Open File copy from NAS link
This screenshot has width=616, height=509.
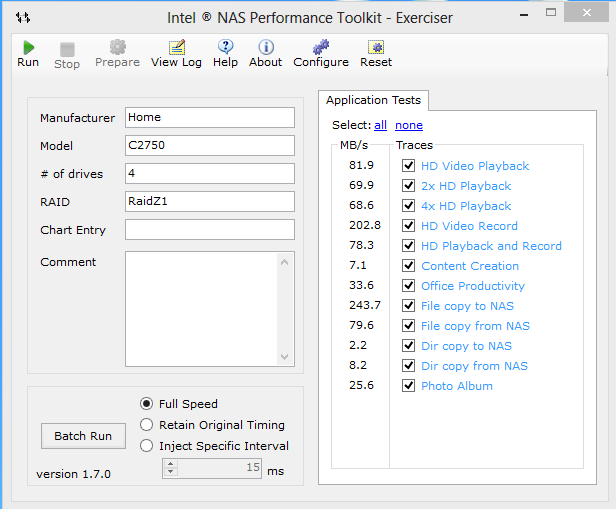click(475, 326)
